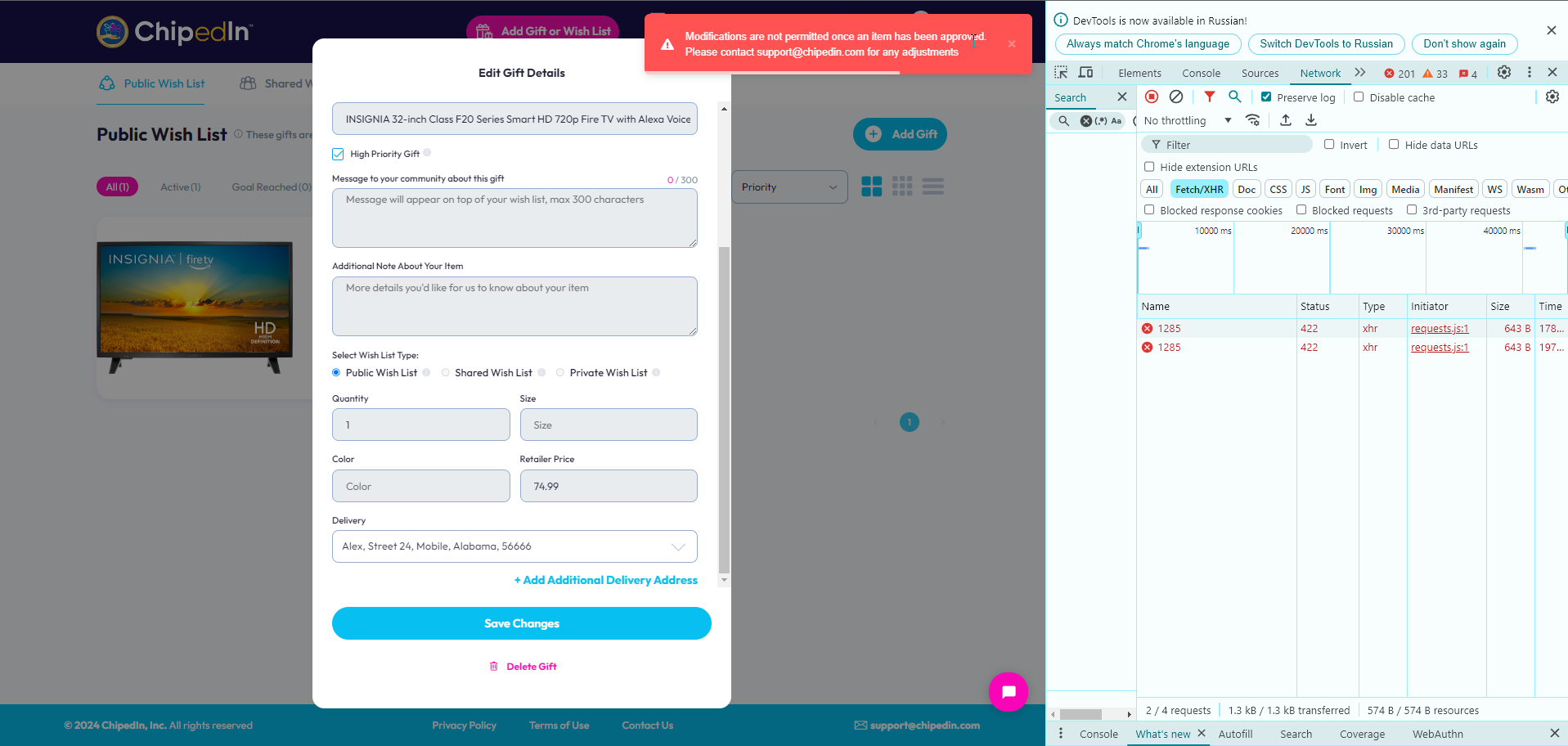Switch to the Sources tab

click(x=1260, y=73)
